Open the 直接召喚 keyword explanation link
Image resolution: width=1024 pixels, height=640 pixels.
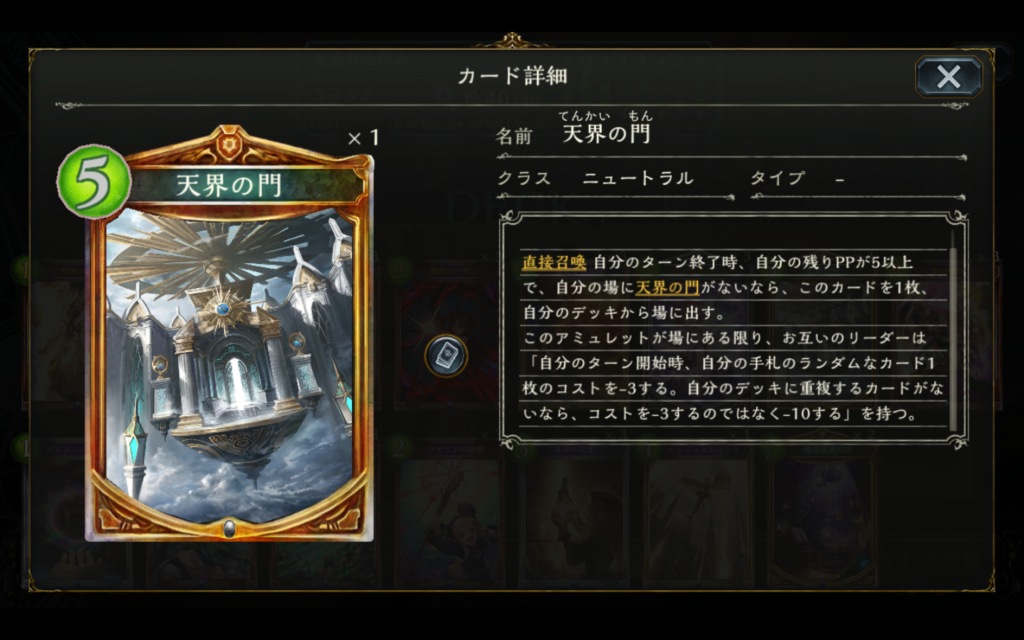coord(554,263)
